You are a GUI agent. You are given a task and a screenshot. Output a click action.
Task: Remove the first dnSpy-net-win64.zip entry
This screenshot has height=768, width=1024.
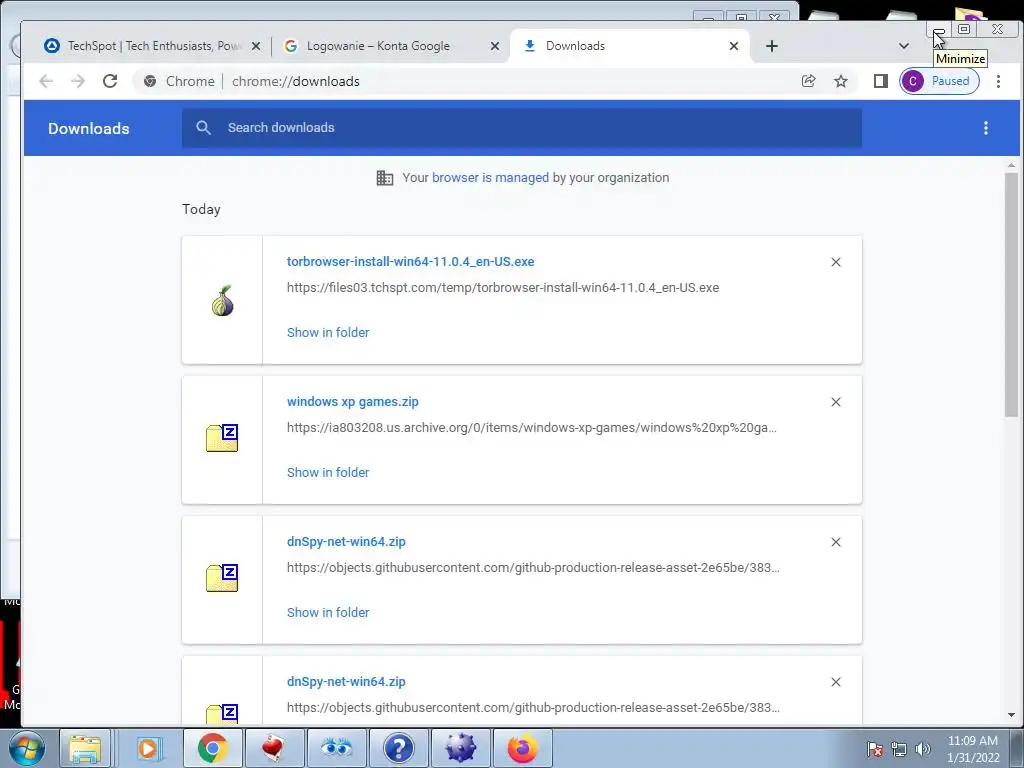(836, 542)
